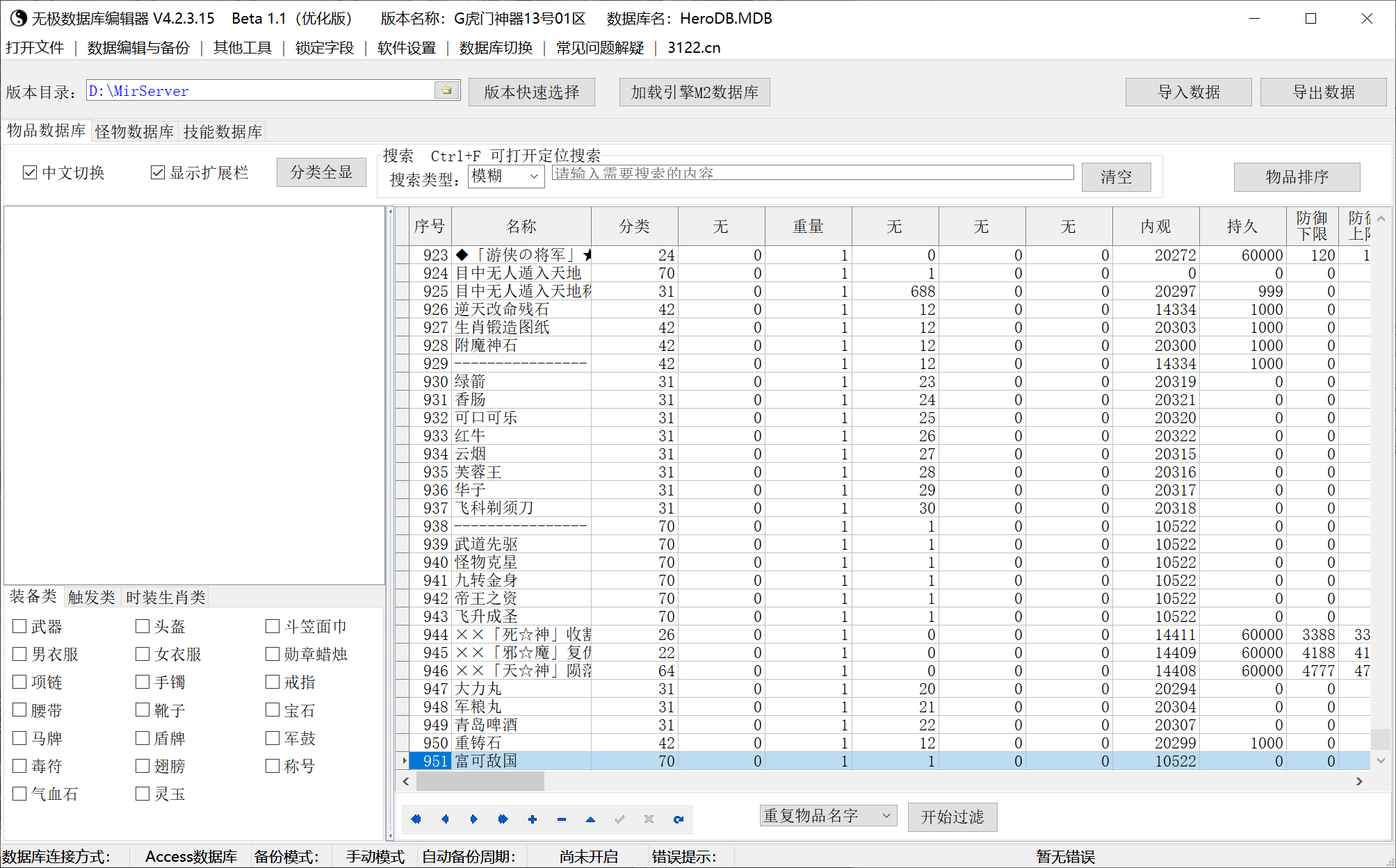Click the 版本快速选择 button
Image resolution: width=1396 pixels, height=868 pixels.
coord(532,92)
